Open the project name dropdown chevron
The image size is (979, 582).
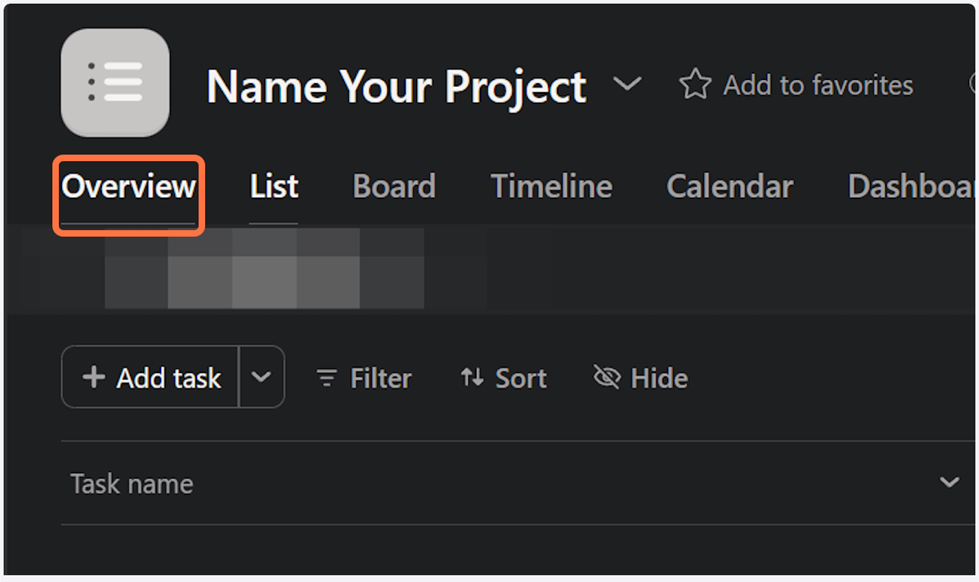pyautogui.click(x=627, y=84)
